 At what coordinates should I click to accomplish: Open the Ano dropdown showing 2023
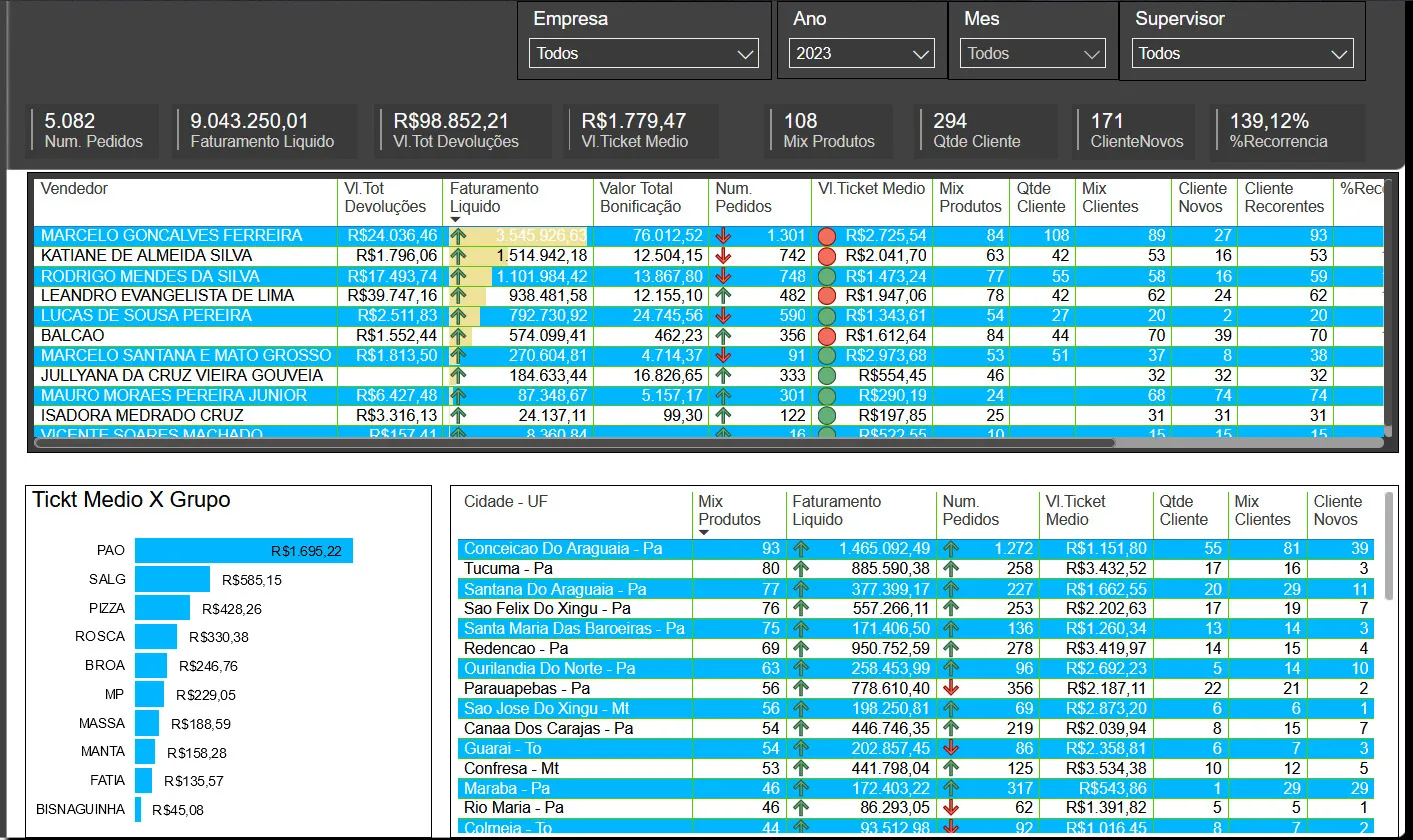(861, 54)
